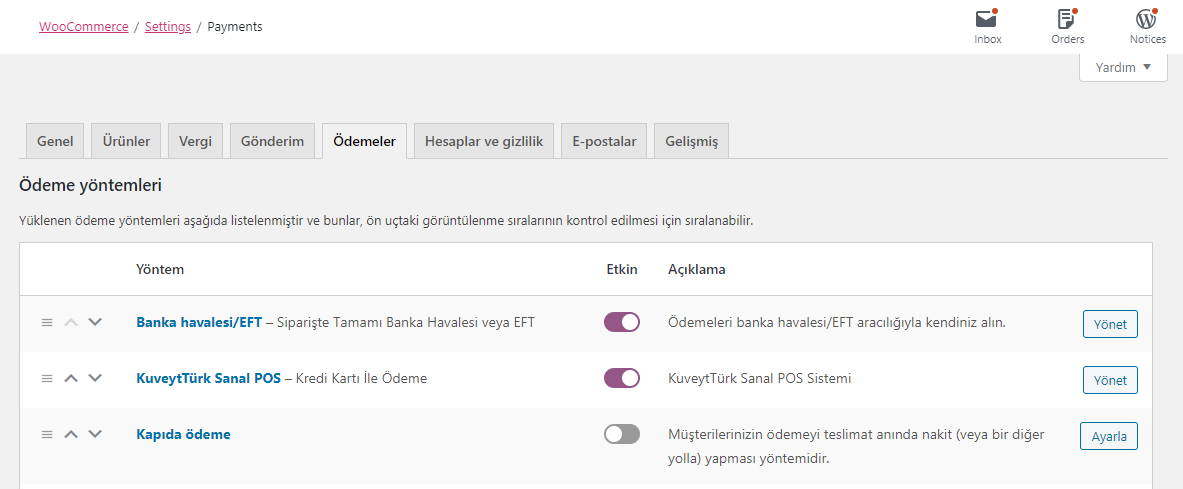Move KuveytTürk Sanal POS down
Viewport: 1183px width, 489px height.
point(94,378)
